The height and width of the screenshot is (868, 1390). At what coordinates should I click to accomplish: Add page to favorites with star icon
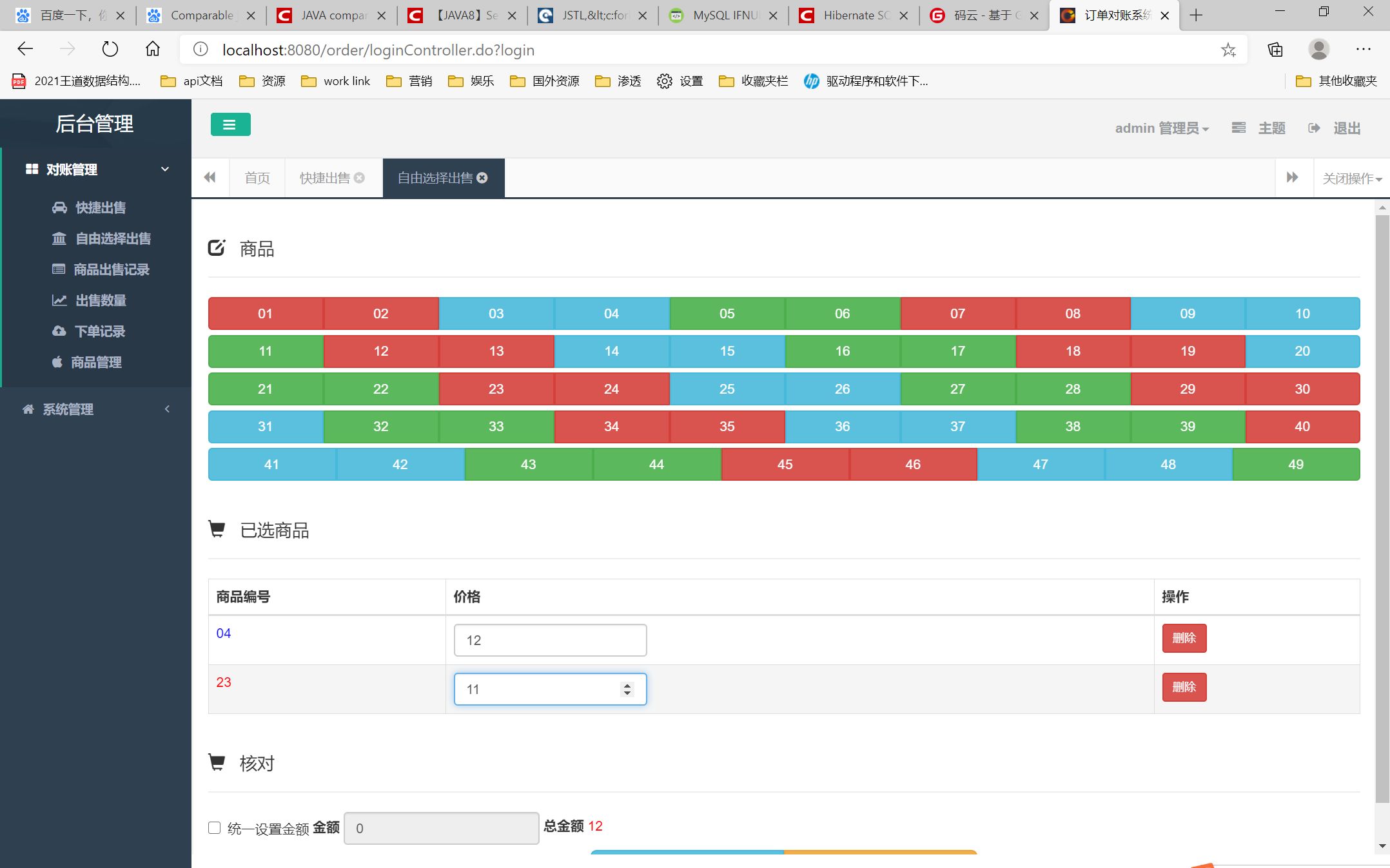[1228, 50]
